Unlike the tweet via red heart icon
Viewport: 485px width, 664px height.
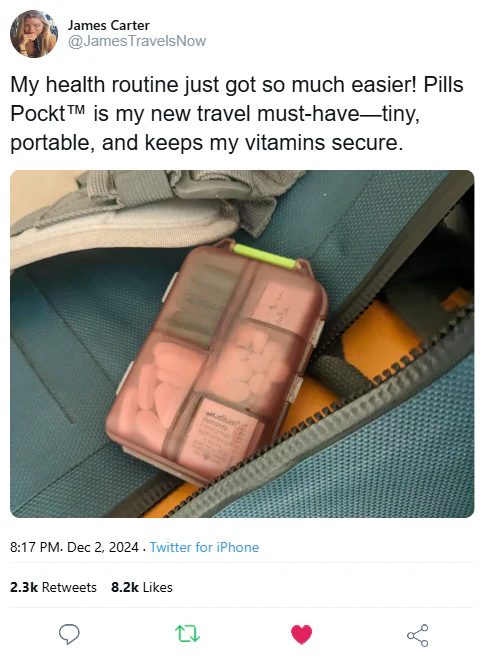tap(302, 634)
